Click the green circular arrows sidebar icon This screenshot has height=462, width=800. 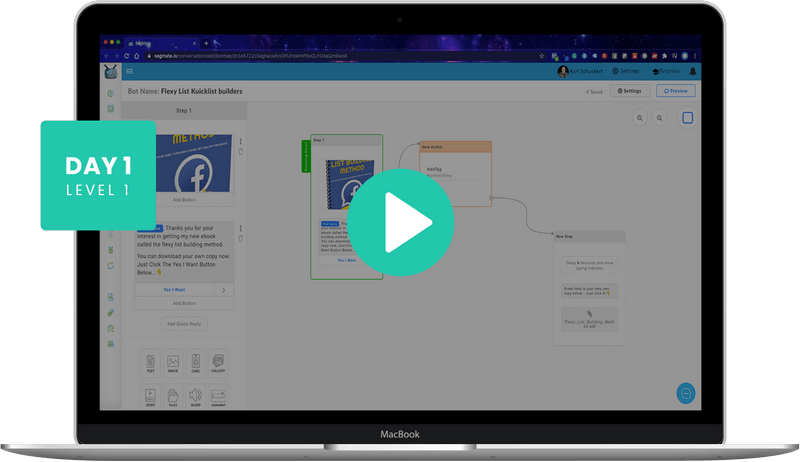tap(111, 266)
